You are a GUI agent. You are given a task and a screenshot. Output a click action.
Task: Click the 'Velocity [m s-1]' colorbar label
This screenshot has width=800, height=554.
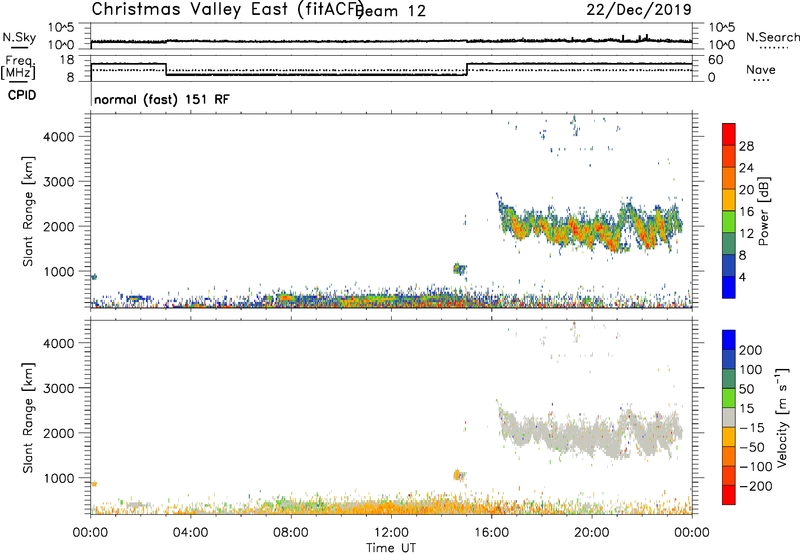782,417
